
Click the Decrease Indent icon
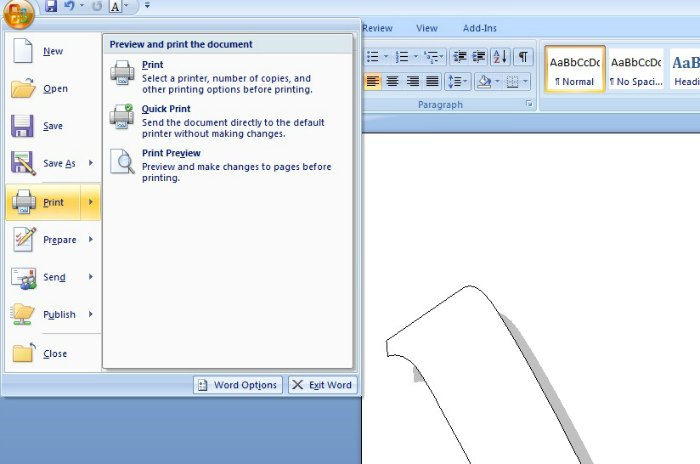459,57
